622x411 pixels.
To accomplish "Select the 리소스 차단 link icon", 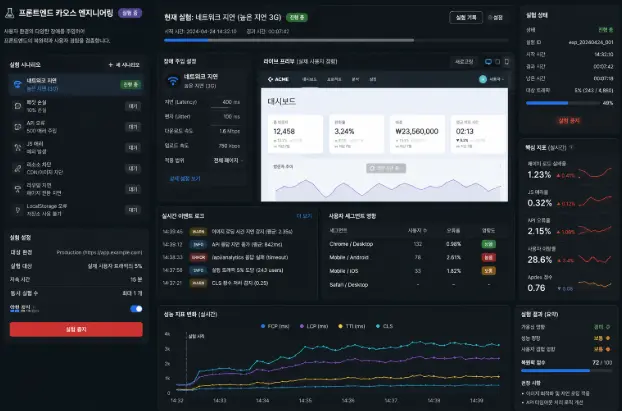I will point(17,168).
